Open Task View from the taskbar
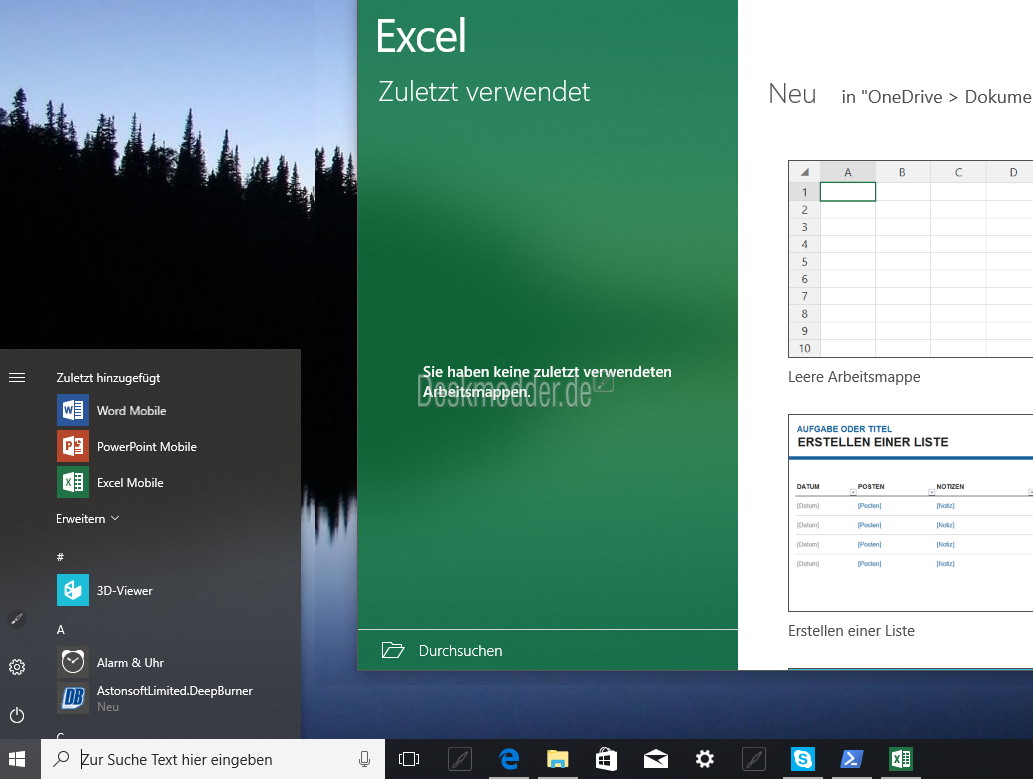Screen dimensions: 1033x779 (x=409, y=759)
